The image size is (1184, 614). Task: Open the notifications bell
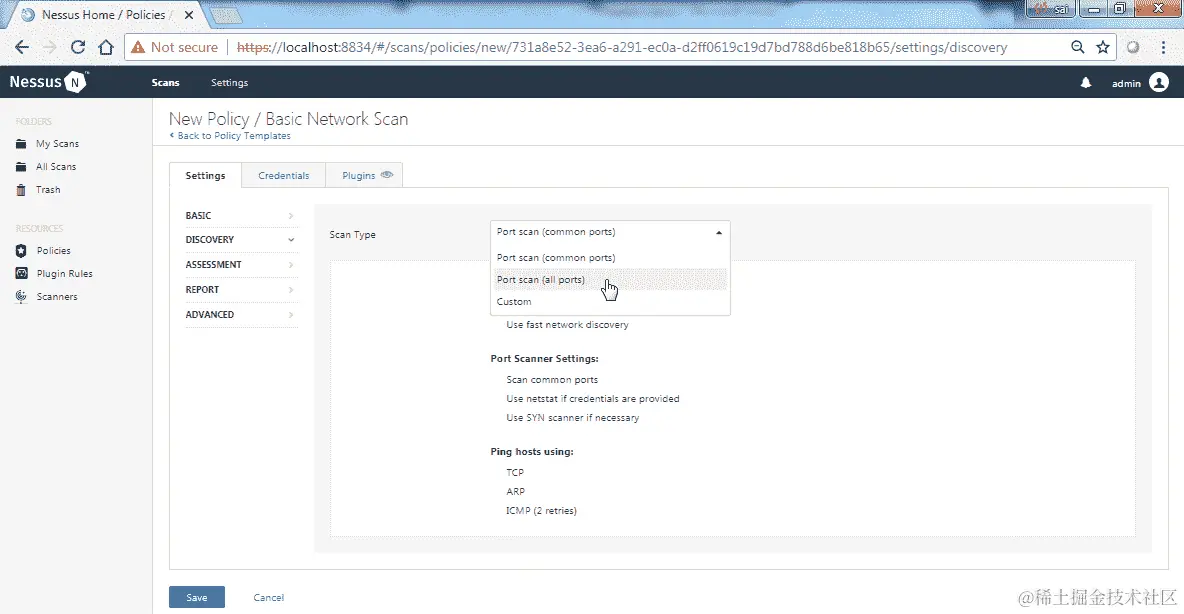click(x=1086, y=82)
